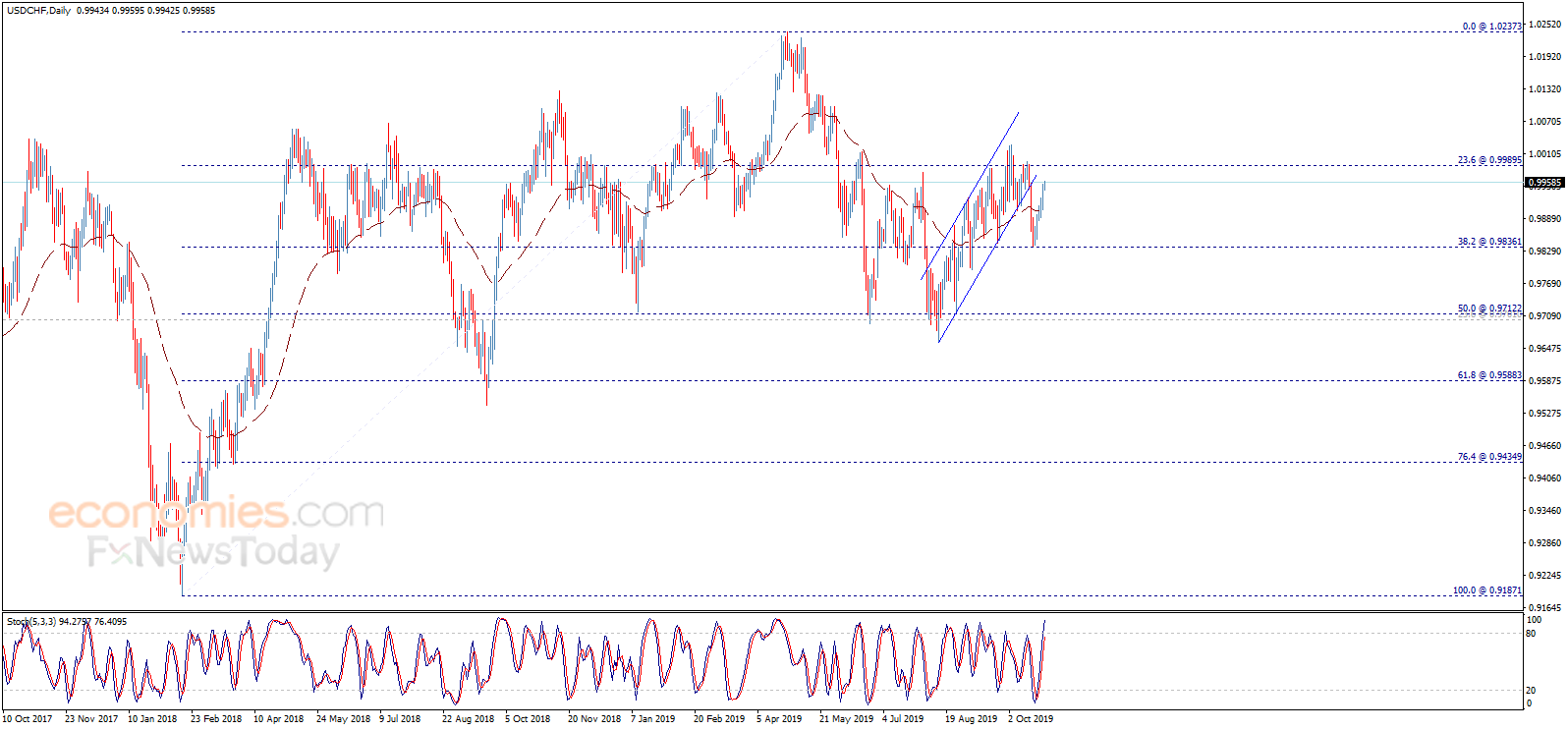Click the 5 Oct 2018 date label
Image resolution: width=1568 pixels, height=730 pixels.
click(x=528, y=719)
